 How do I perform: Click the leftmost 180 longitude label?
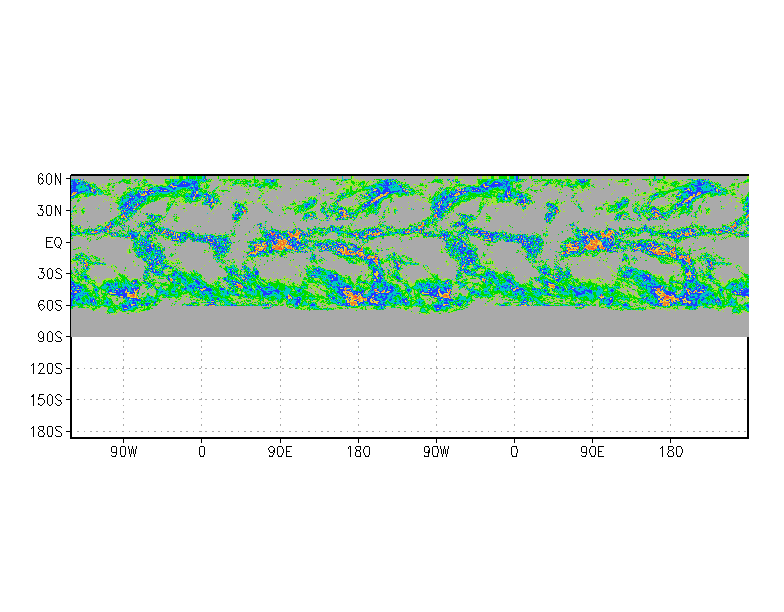coord(358,452)
